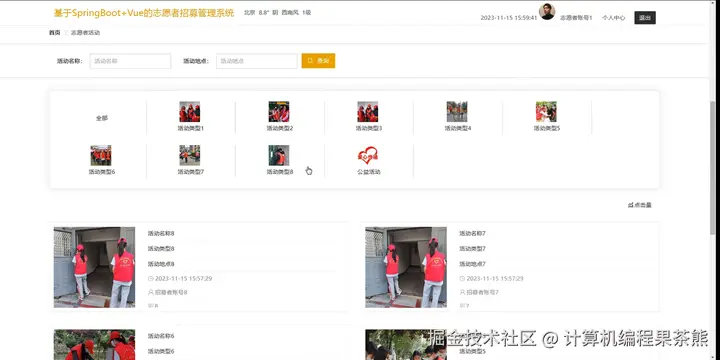Click the 活动名称6 title text
Image resolution: width=720 pixels, height=360 pixels.
tap(161, 336)
